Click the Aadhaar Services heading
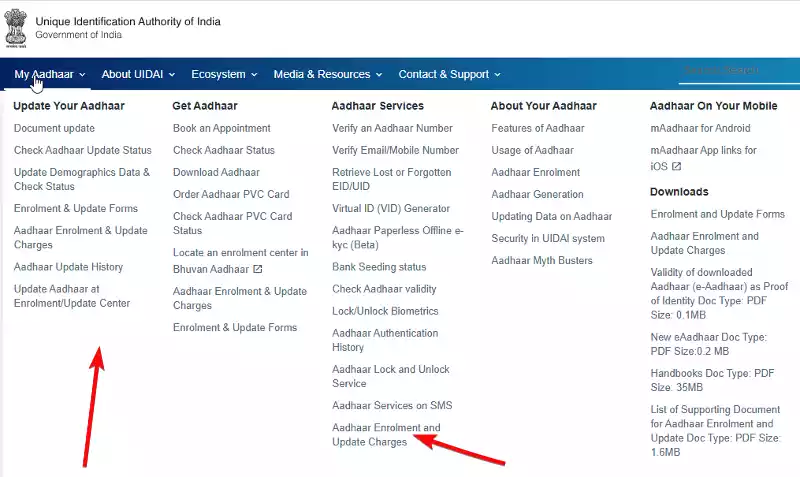This screenshot has height=477, width=800. 378,106
